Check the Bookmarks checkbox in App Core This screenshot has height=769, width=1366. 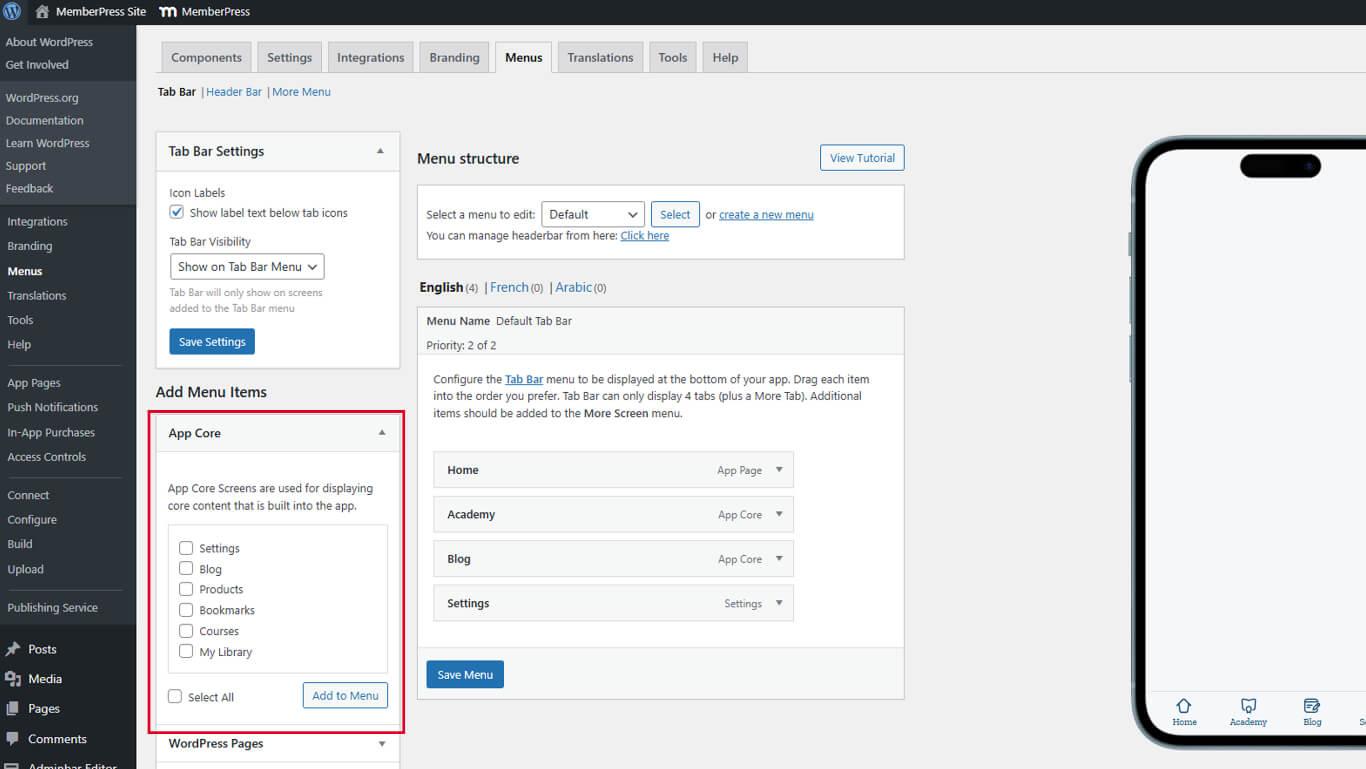[186, 610]
